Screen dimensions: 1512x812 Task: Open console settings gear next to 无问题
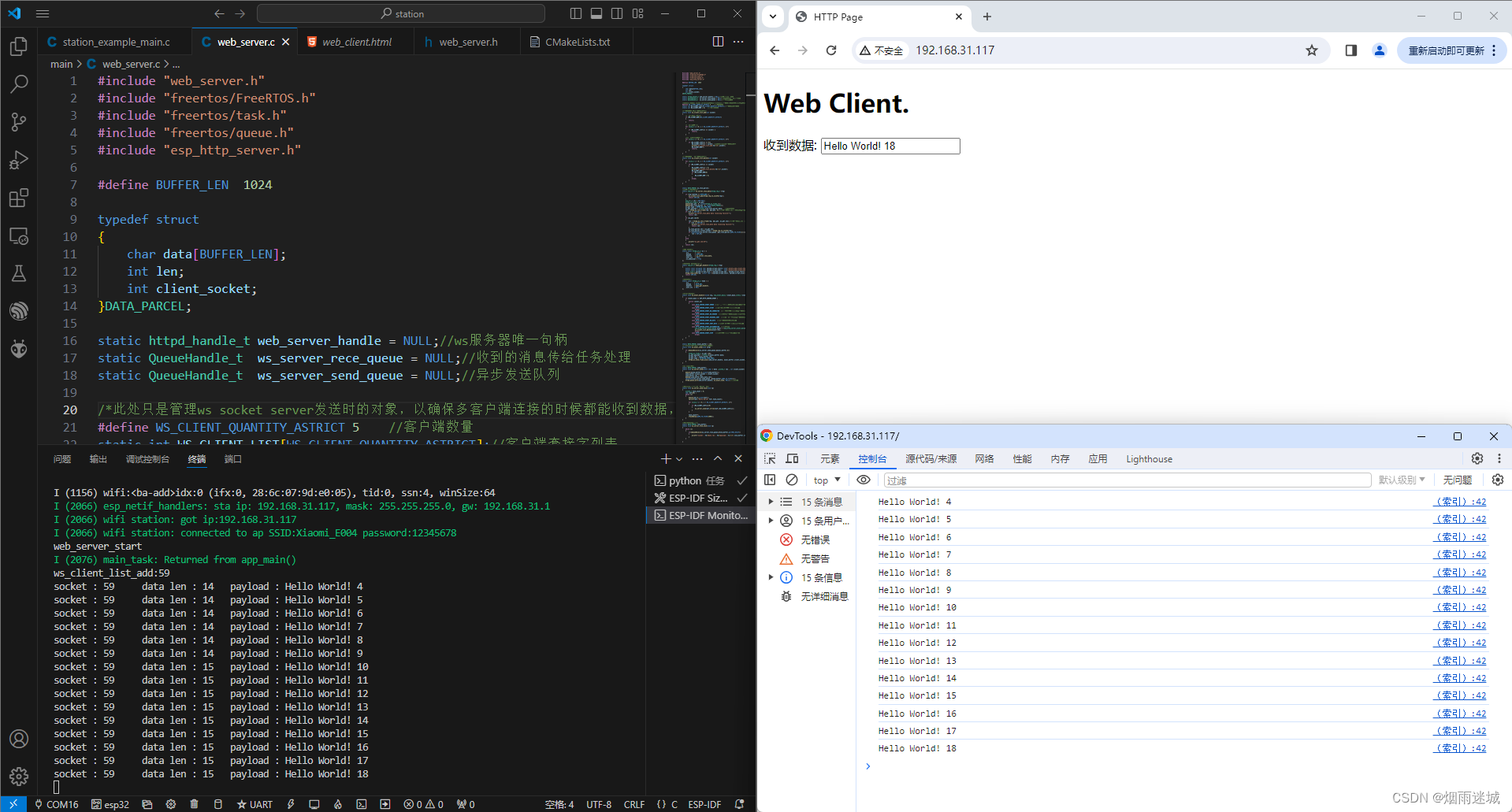[x=1498, y=480]
